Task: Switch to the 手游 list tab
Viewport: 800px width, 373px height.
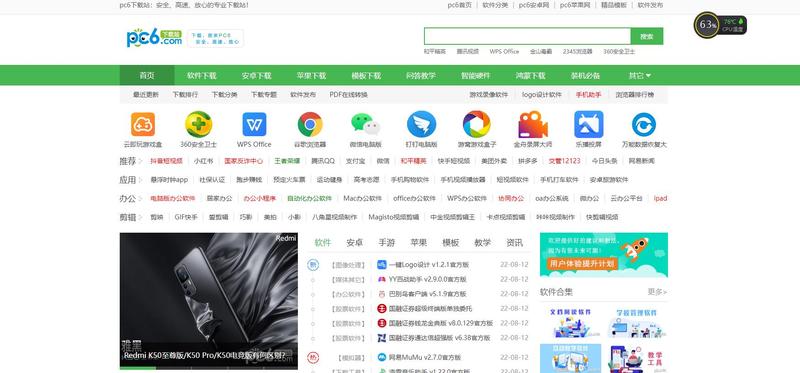Action: point(386,242)
